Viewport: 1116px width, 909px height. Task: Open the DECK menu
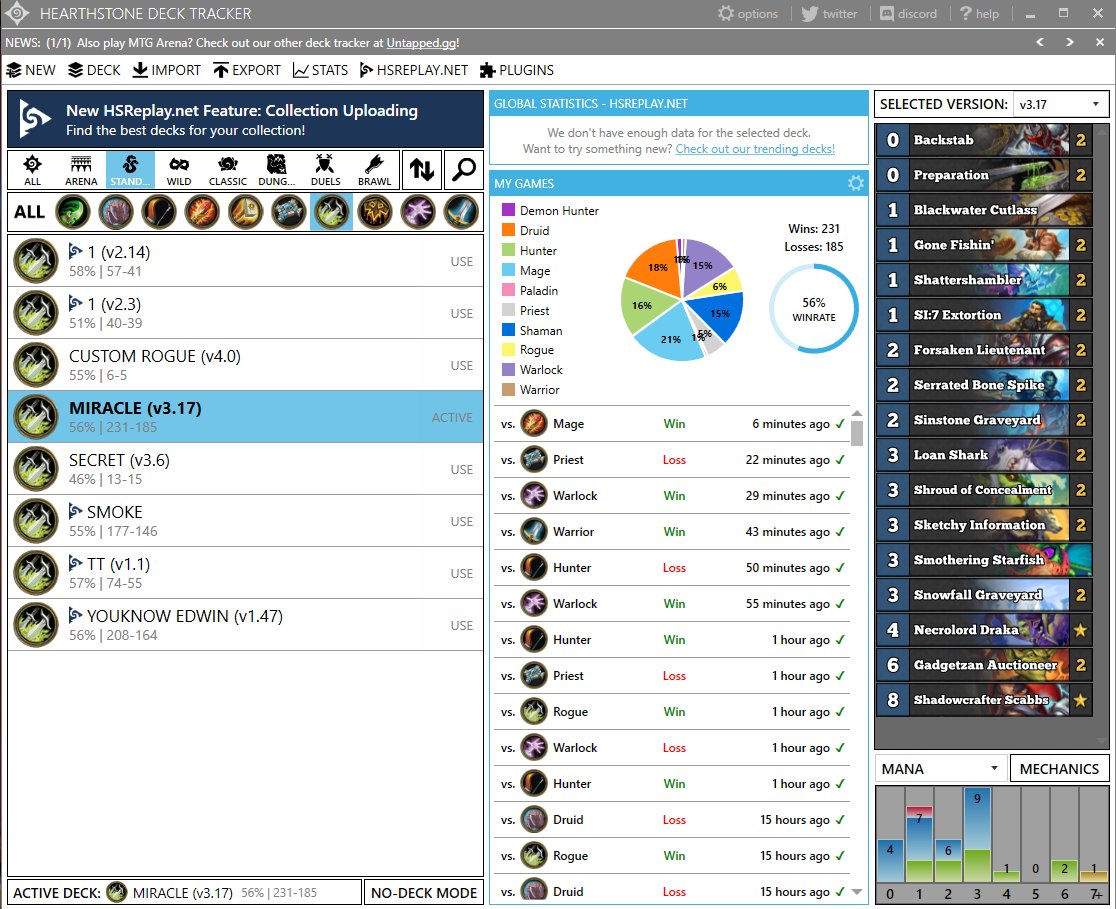(x=95, y=70)
